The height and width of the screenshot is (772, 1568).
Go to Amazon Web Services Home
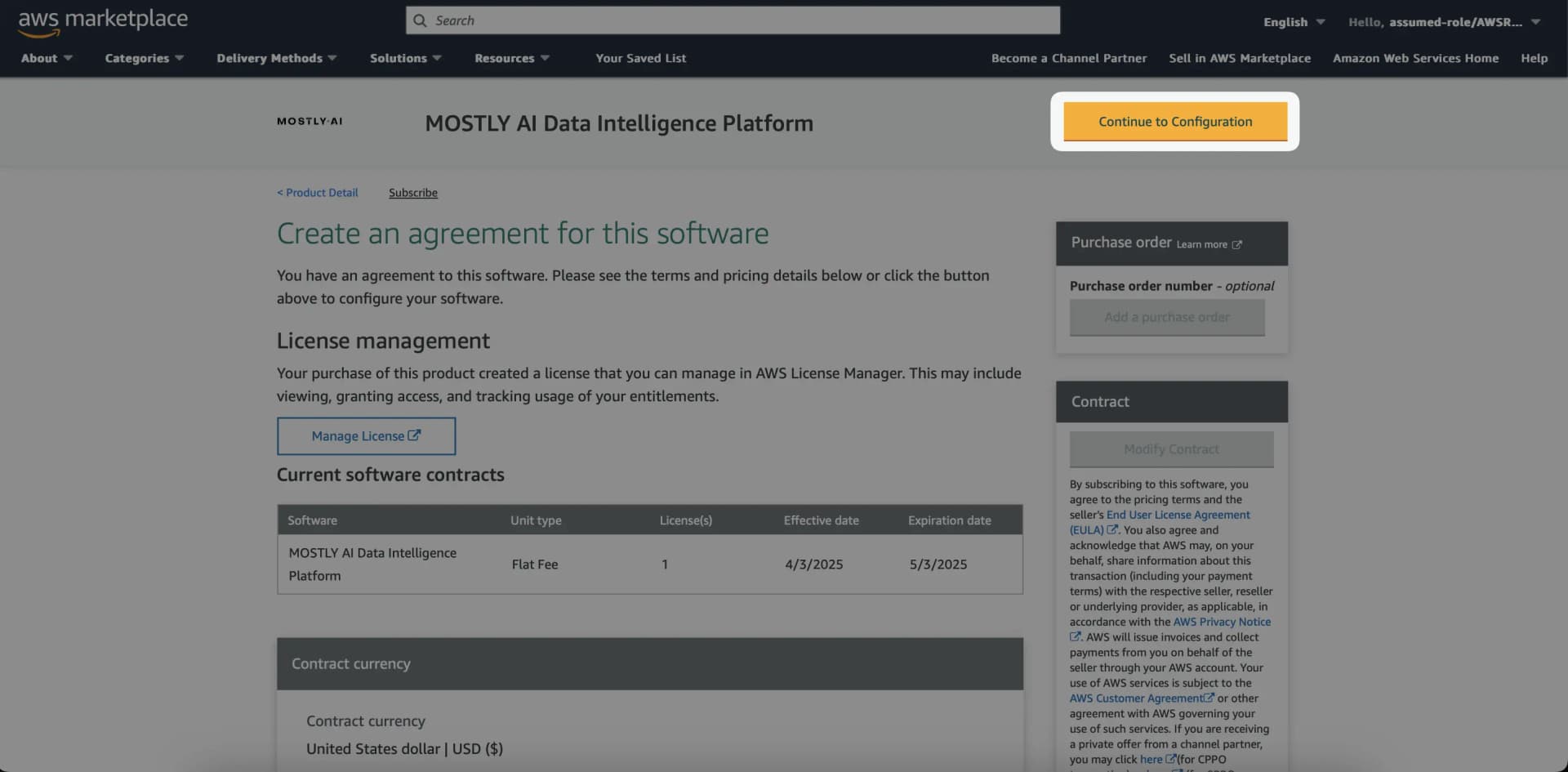pos(1416,58)
